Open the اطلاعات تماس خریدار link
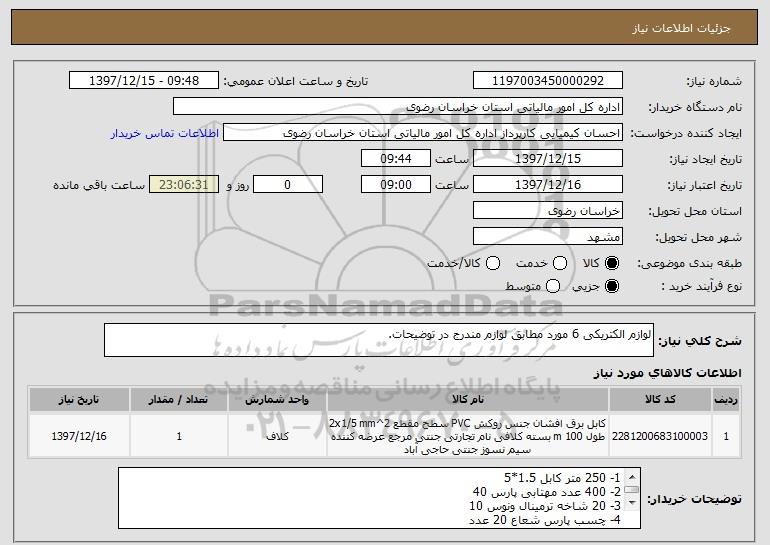Image resolution: width=770 pixels, height=545 pixels. click(165, 134)
